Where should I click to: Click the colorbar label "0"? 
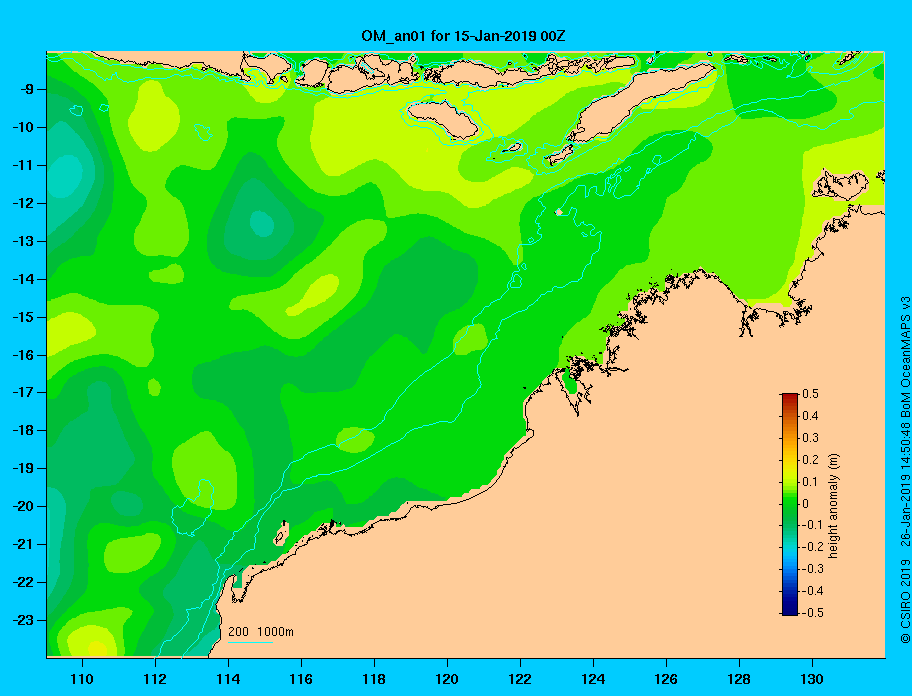point(806,504)
